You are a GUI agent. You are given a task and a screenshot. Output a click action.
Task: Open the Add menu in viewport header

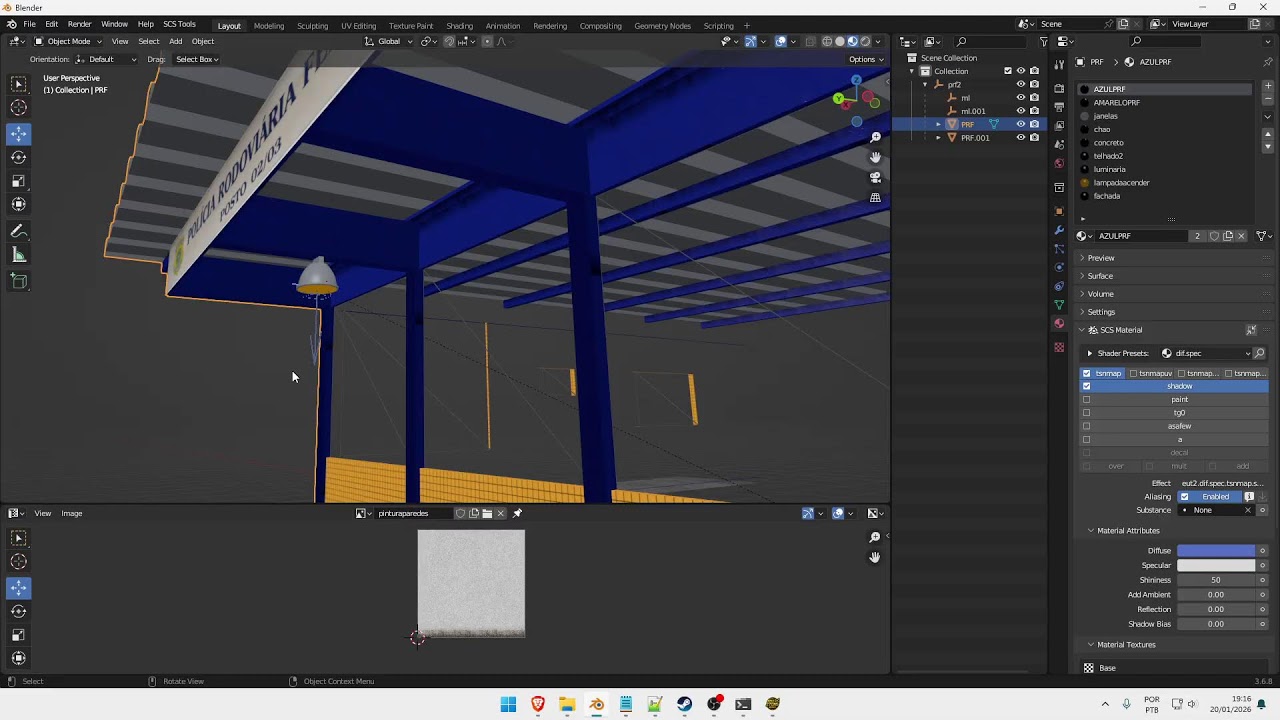[175, 41]
